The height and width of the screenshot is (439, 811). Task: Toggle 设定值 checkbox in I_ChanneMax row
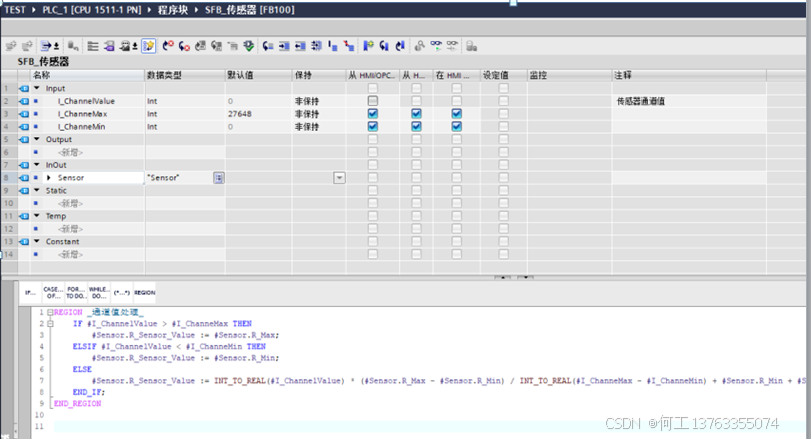coord(503,114)
